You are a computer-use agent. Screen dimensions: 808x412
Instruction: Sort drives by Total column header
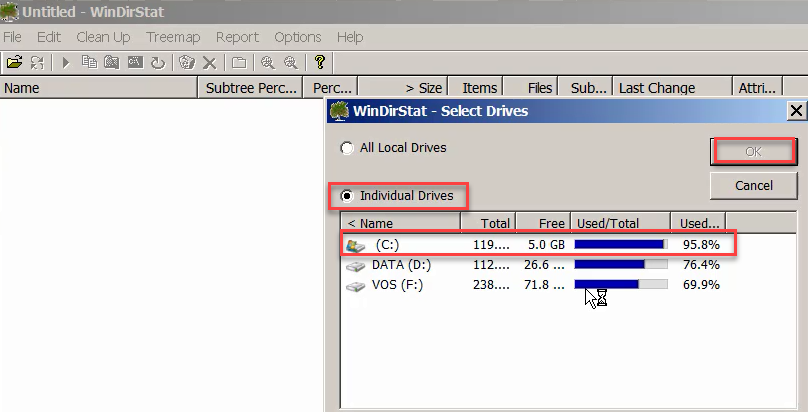click(x=489, y=223)
